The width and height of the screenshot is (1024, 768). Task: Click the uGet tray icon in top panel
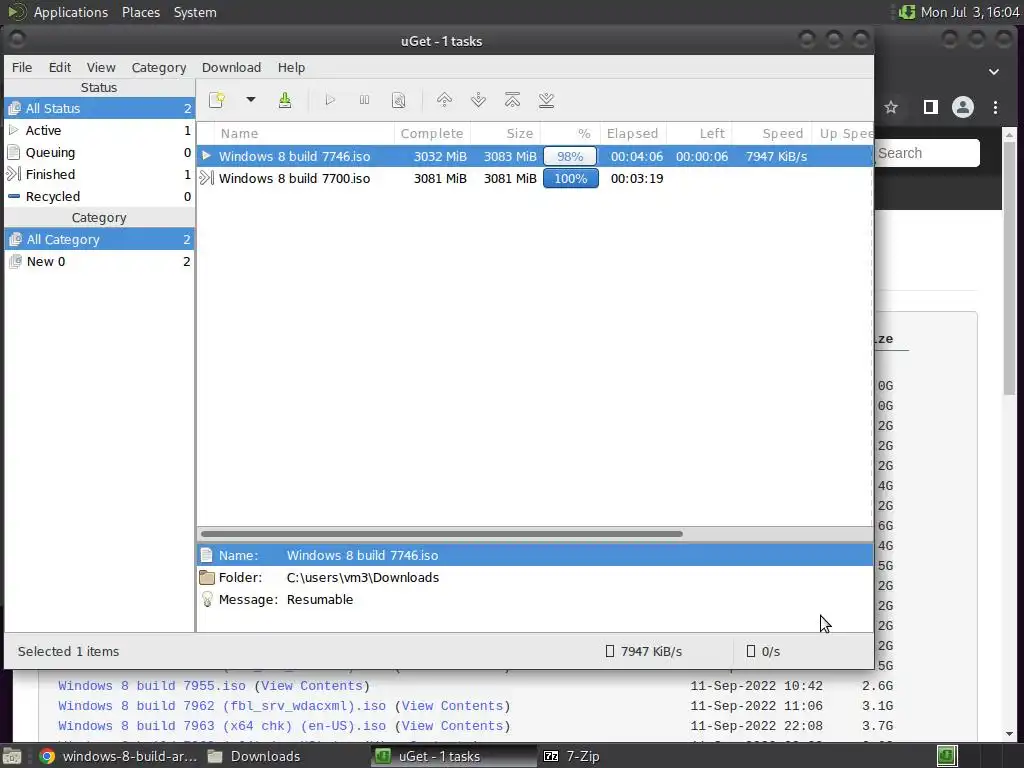pyautogui.click(x=906, y=12)
